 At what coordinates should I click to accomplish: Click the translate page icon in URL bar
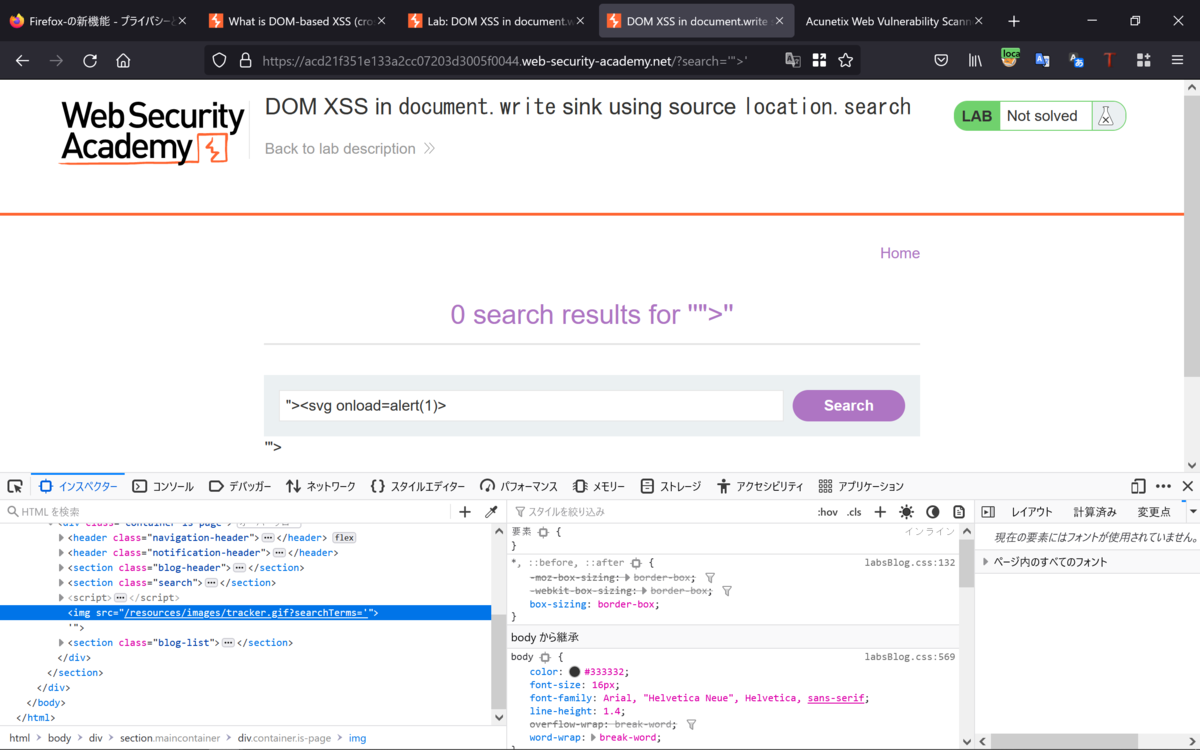pos(793,60)
